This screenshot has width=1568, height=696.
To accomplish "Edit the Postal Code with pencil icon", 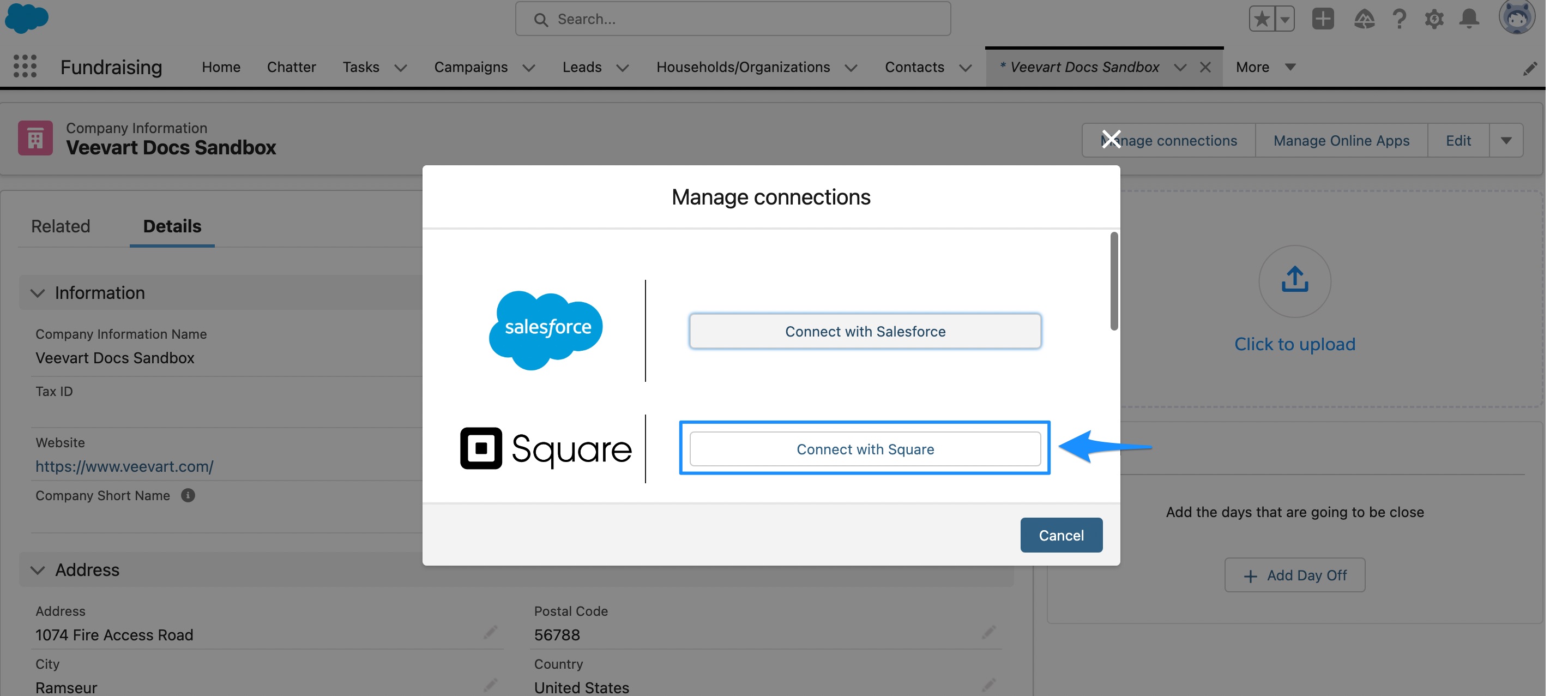I will (988, 633).
